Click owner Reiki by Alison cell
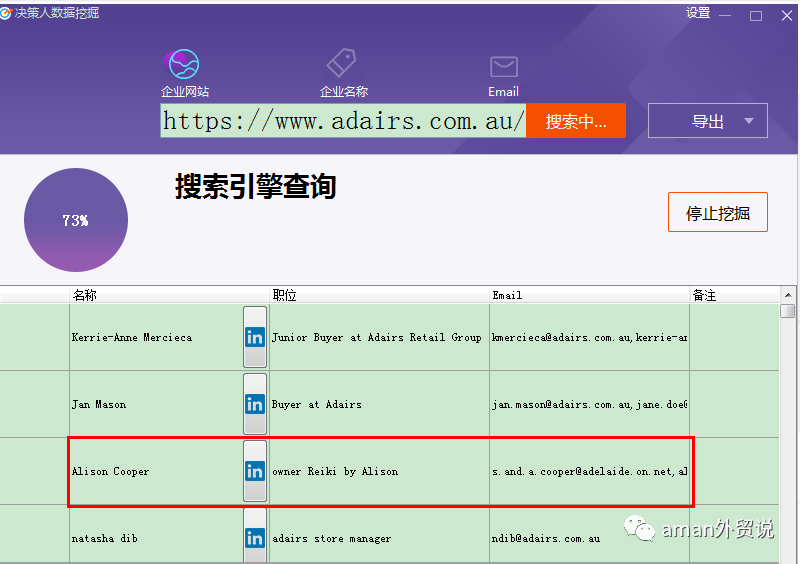Viewport: 800px width, 564px height. [379, 471]
